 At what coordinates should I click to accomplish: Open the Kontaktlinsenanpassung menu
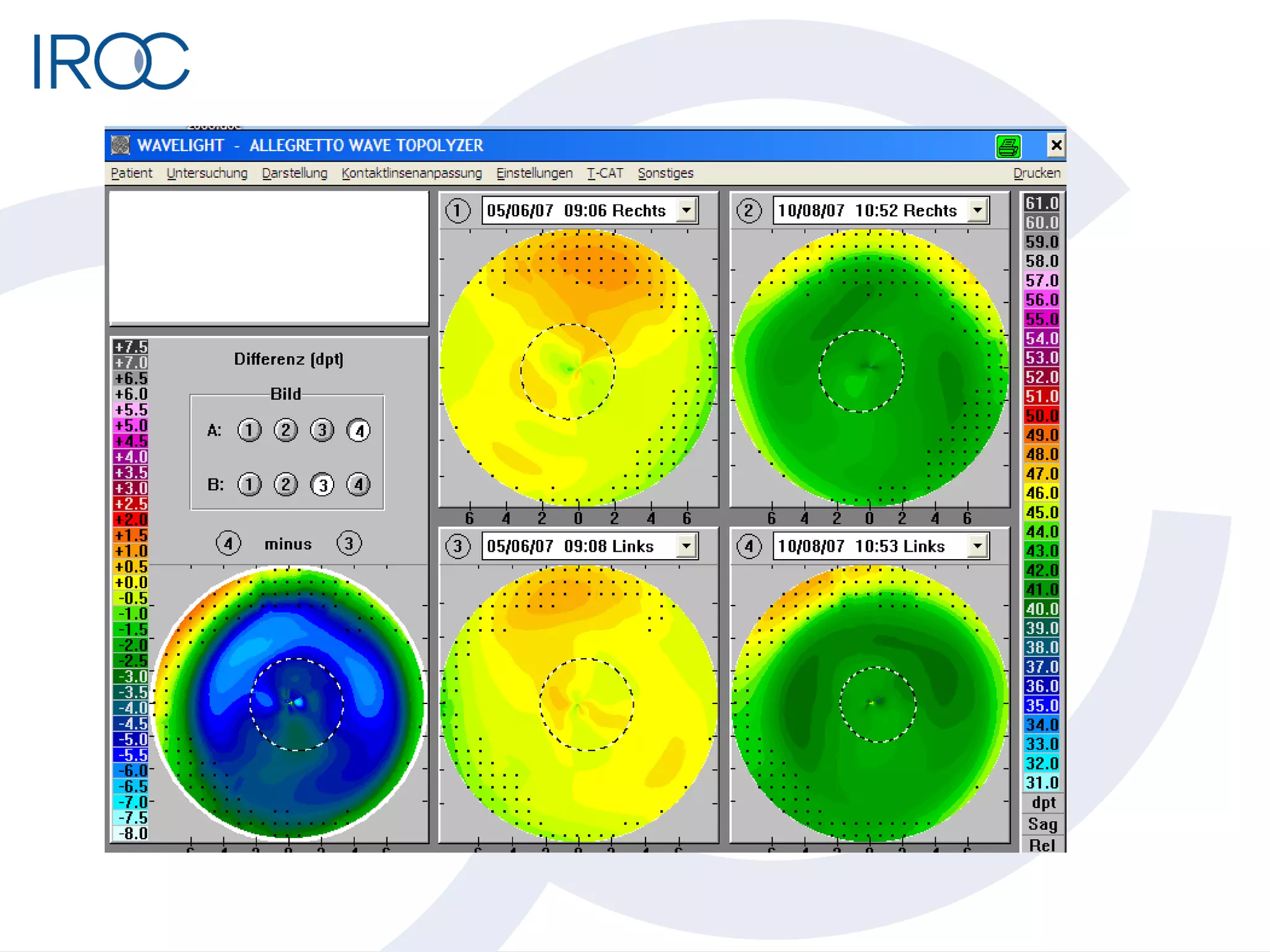tap(411, 174)
